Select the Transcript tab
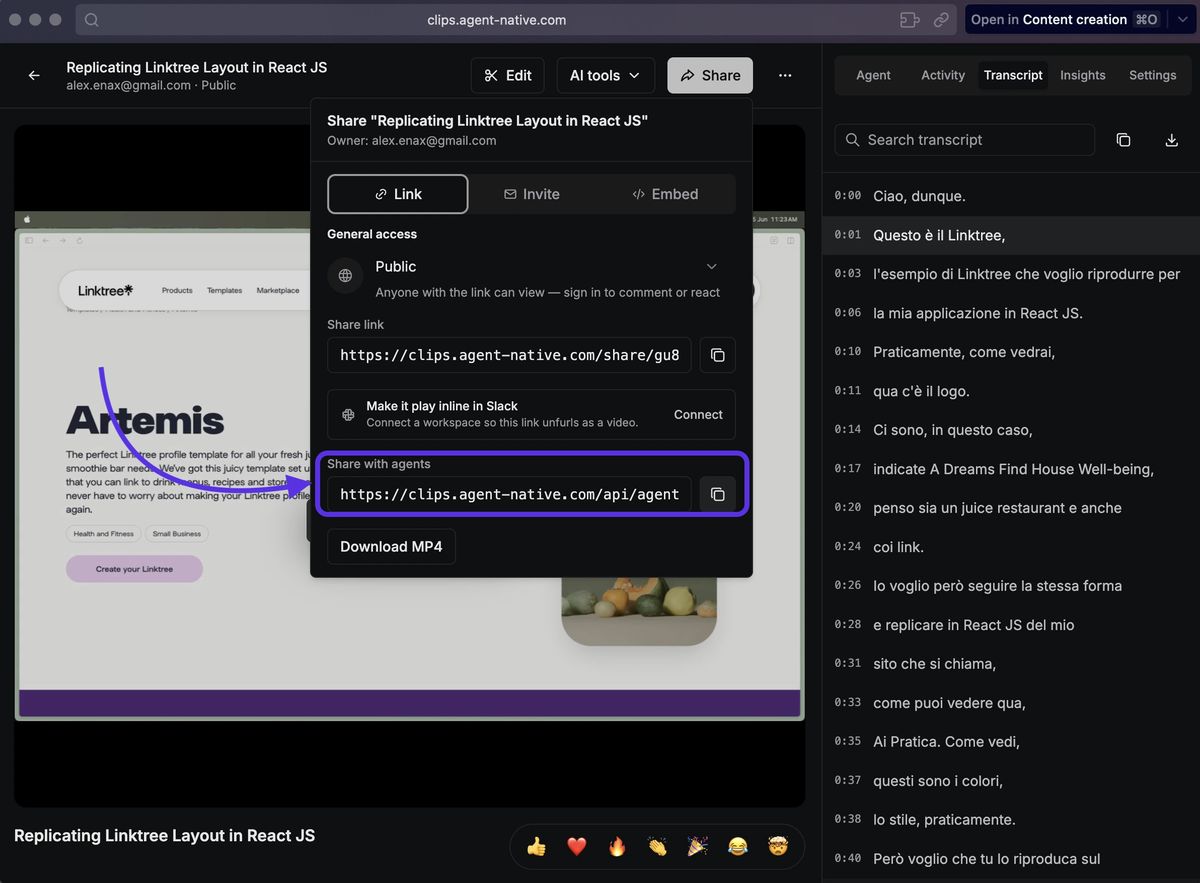The height and width of the screenshot is (883, 1200). (x=1013, y=75)
